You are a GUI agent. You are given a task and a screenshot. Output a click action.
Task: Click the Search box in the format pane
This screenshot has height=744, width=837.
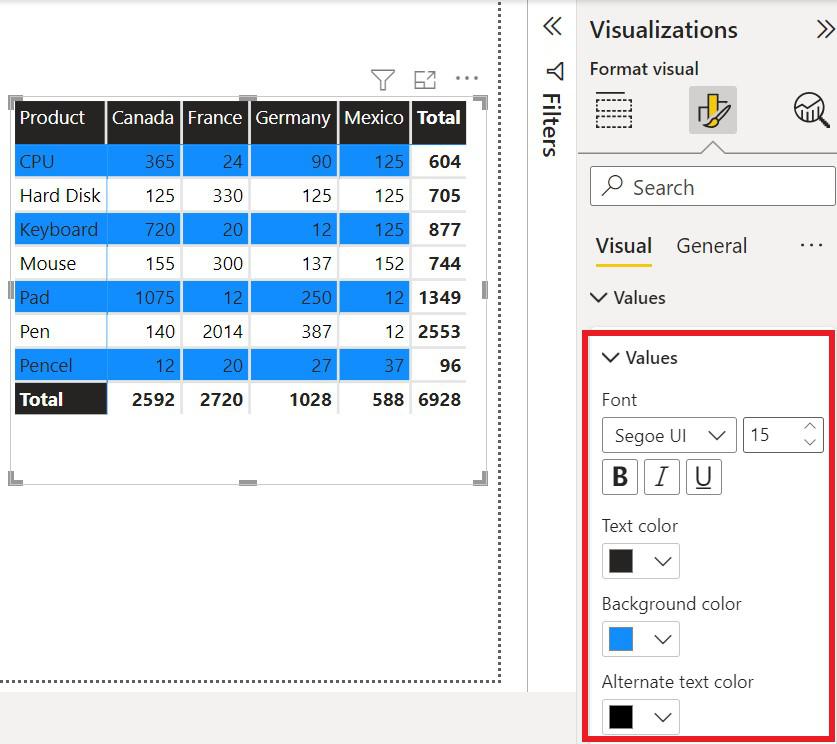(x=713, y=186)
